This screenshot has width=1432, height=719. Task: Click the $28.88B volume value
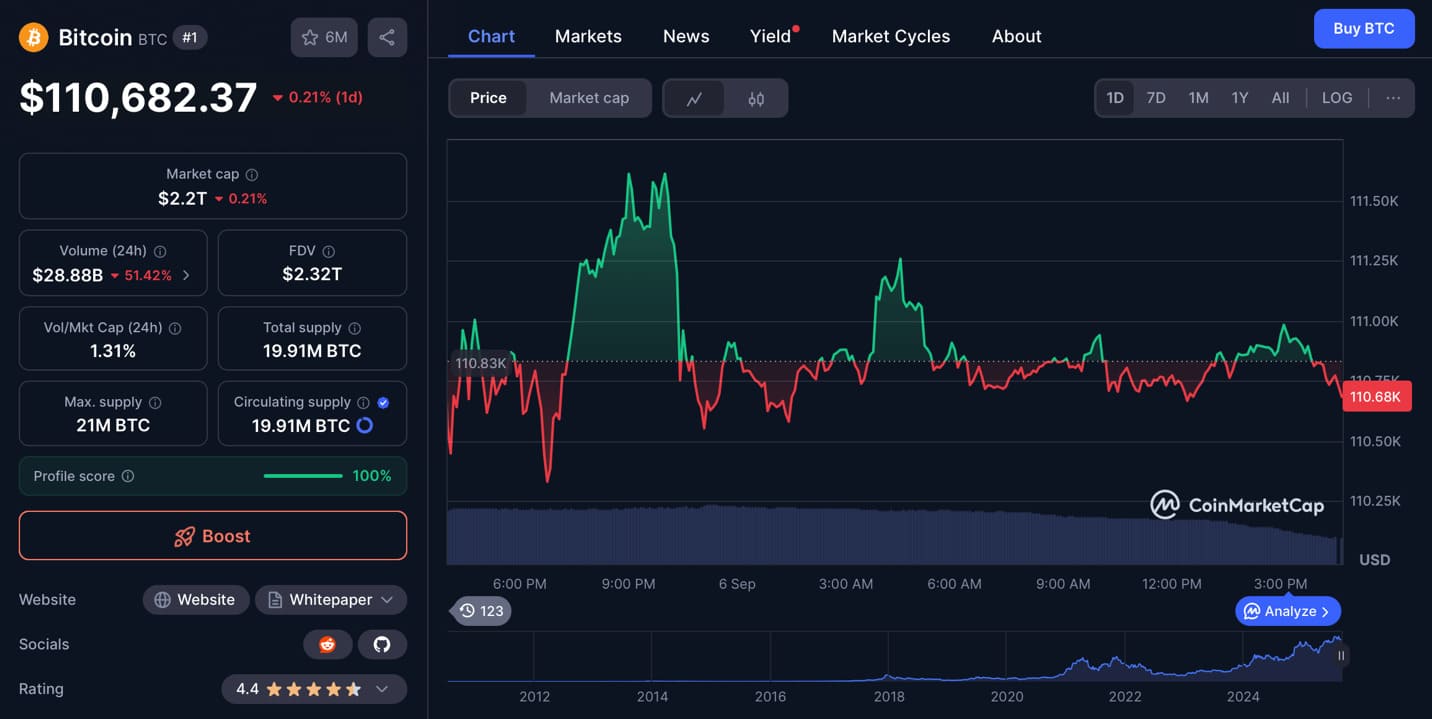click(x=67, y=275)
